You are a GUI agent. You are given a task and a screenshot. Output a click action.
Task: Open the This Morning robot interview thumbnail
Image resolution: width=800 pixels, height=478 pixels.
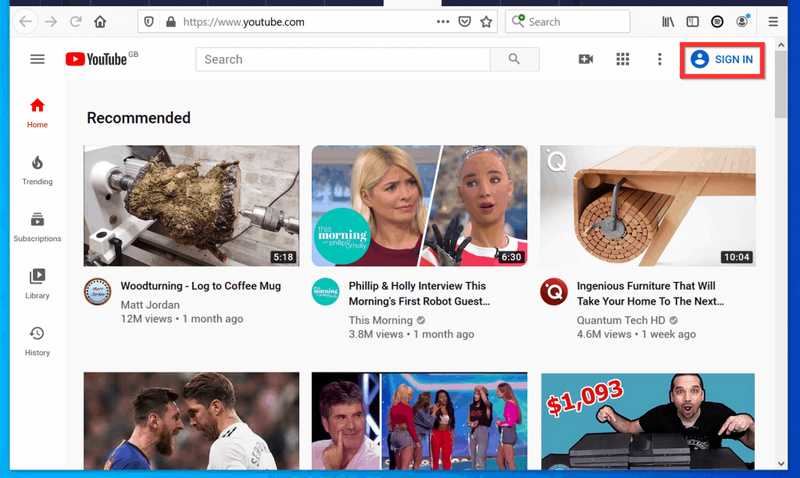419,206
